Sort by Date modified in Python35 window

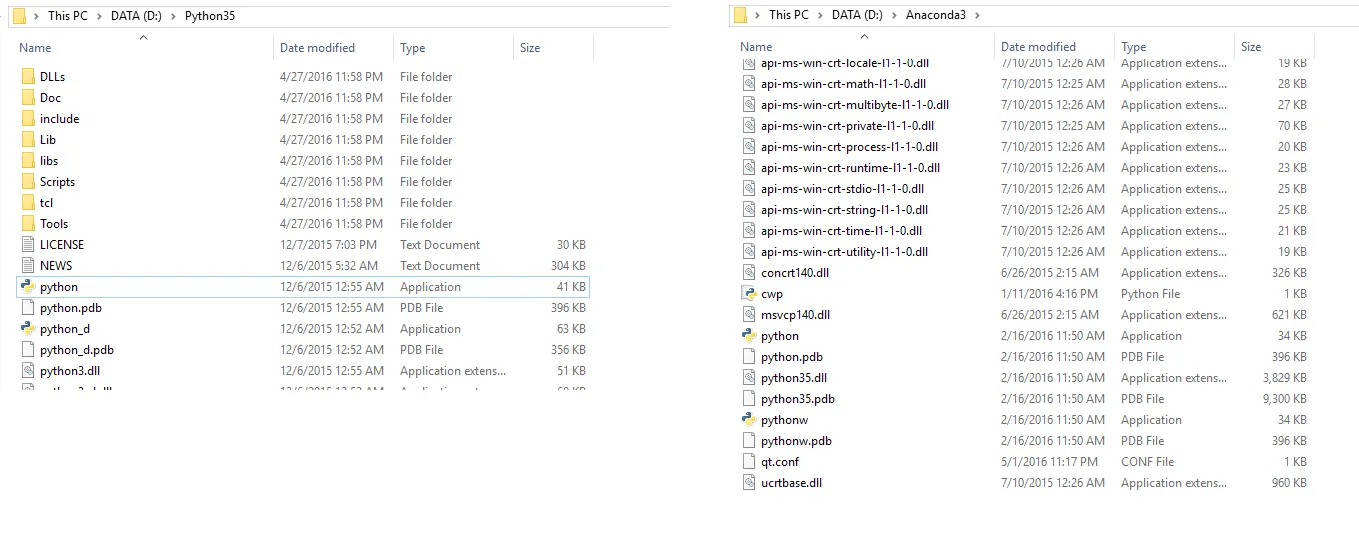click(x=317, y=48)
